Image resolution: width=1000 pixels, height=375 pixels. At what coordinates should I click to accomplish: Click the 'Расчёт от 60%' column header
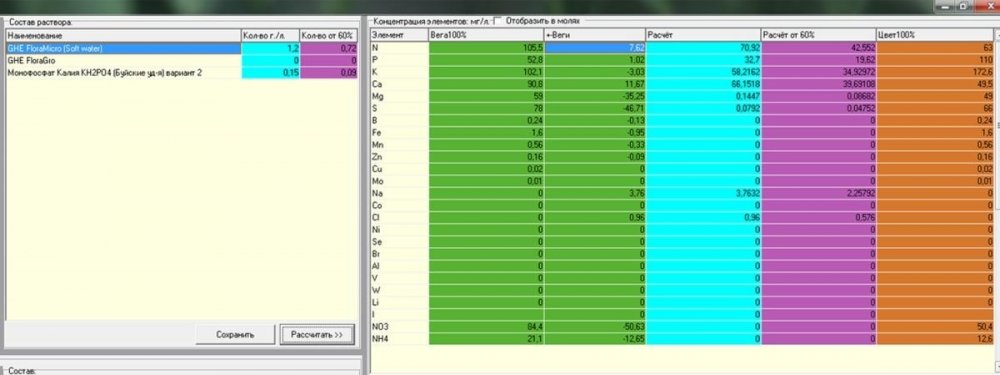click(x=819, y=35)
